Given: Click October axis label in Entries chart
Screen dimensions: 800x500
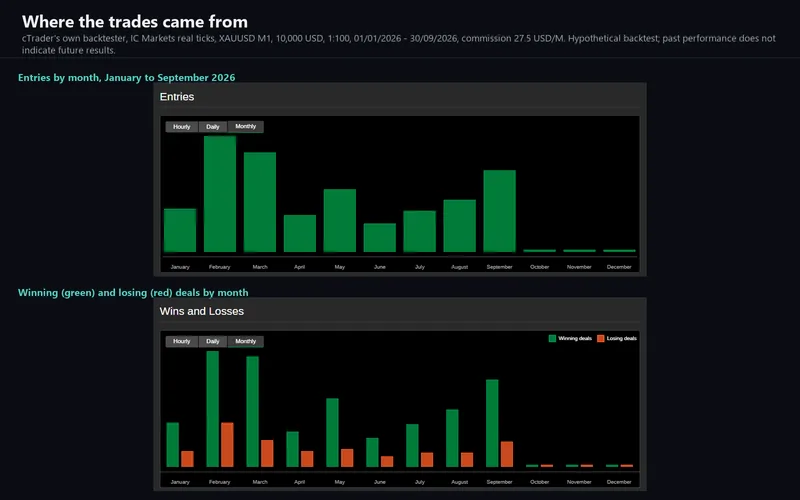Looking at the screenshot, I should click(539, 267).
